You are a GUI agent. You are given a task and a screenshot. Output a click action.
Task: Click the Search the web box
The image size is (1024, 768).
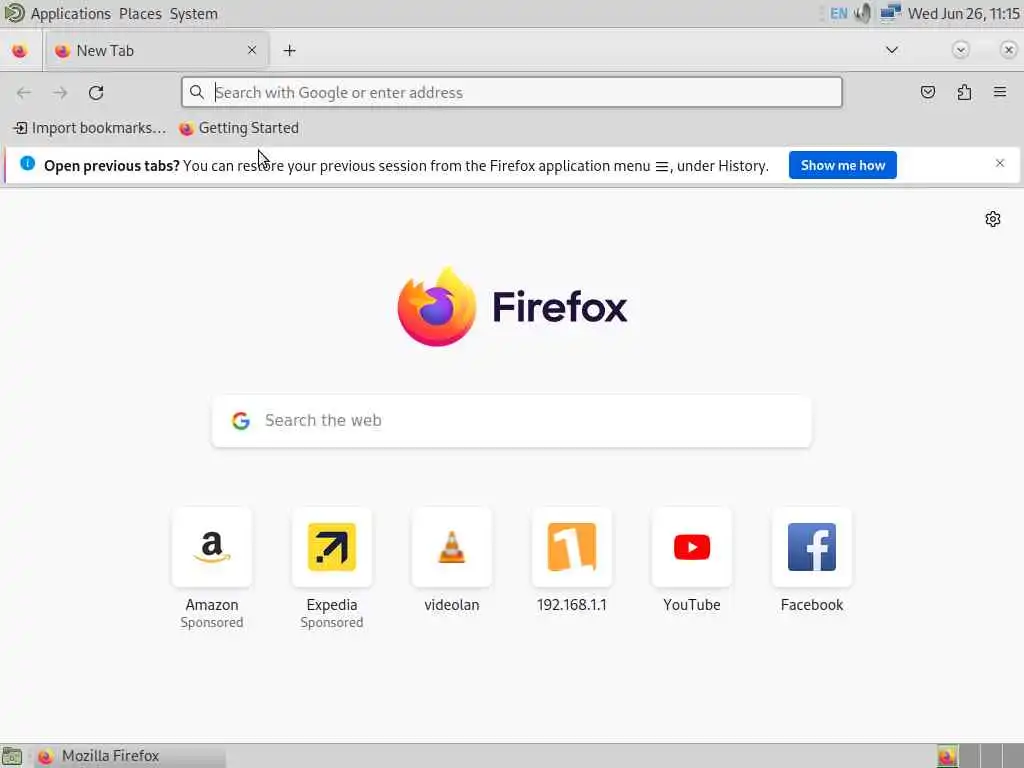coord(512,421)
